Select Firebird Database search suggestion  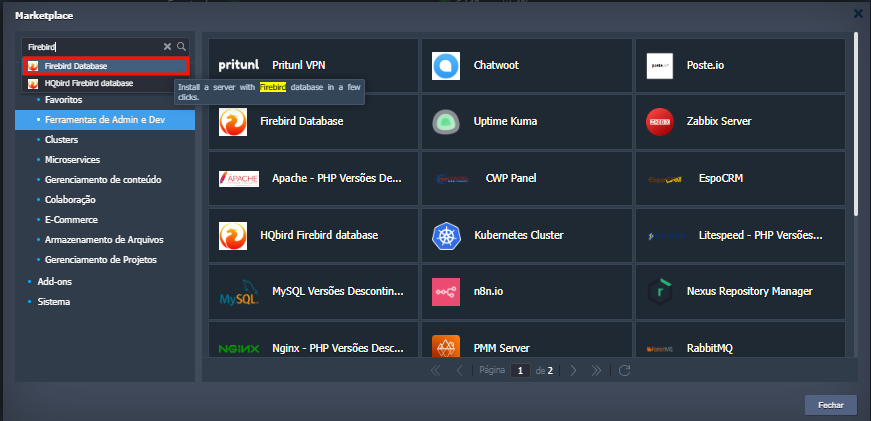[x=106, y=66]
